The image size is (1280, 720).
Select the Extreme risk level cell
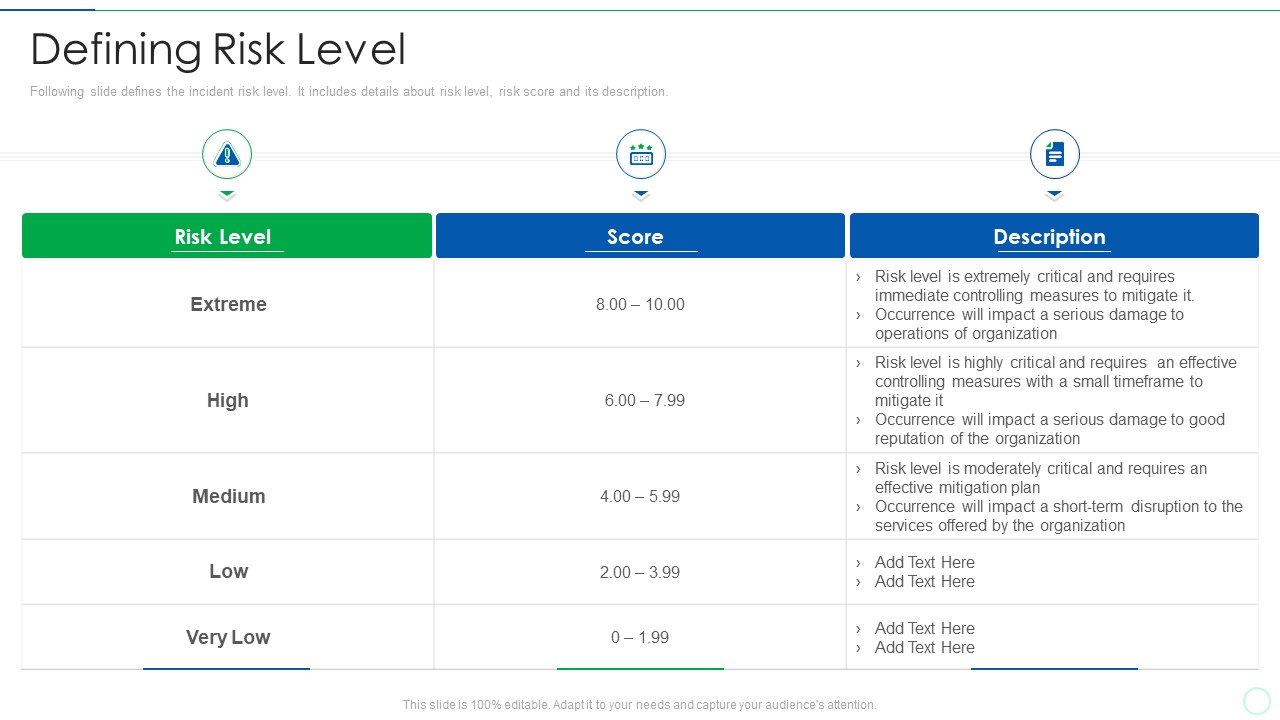click(x=228, y=304)
